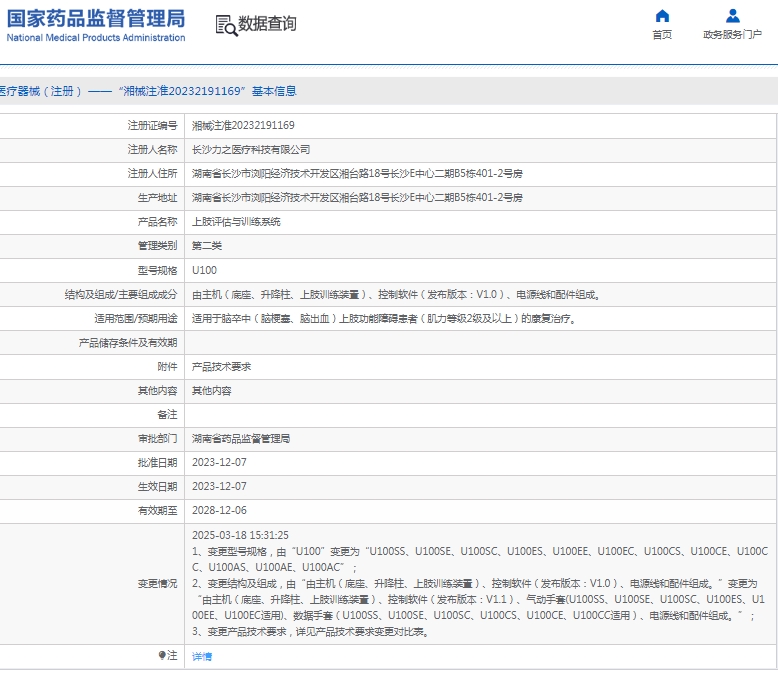
Task: Click the 生效日期 value 2023-12-07
Action: (x=219, y=486)
